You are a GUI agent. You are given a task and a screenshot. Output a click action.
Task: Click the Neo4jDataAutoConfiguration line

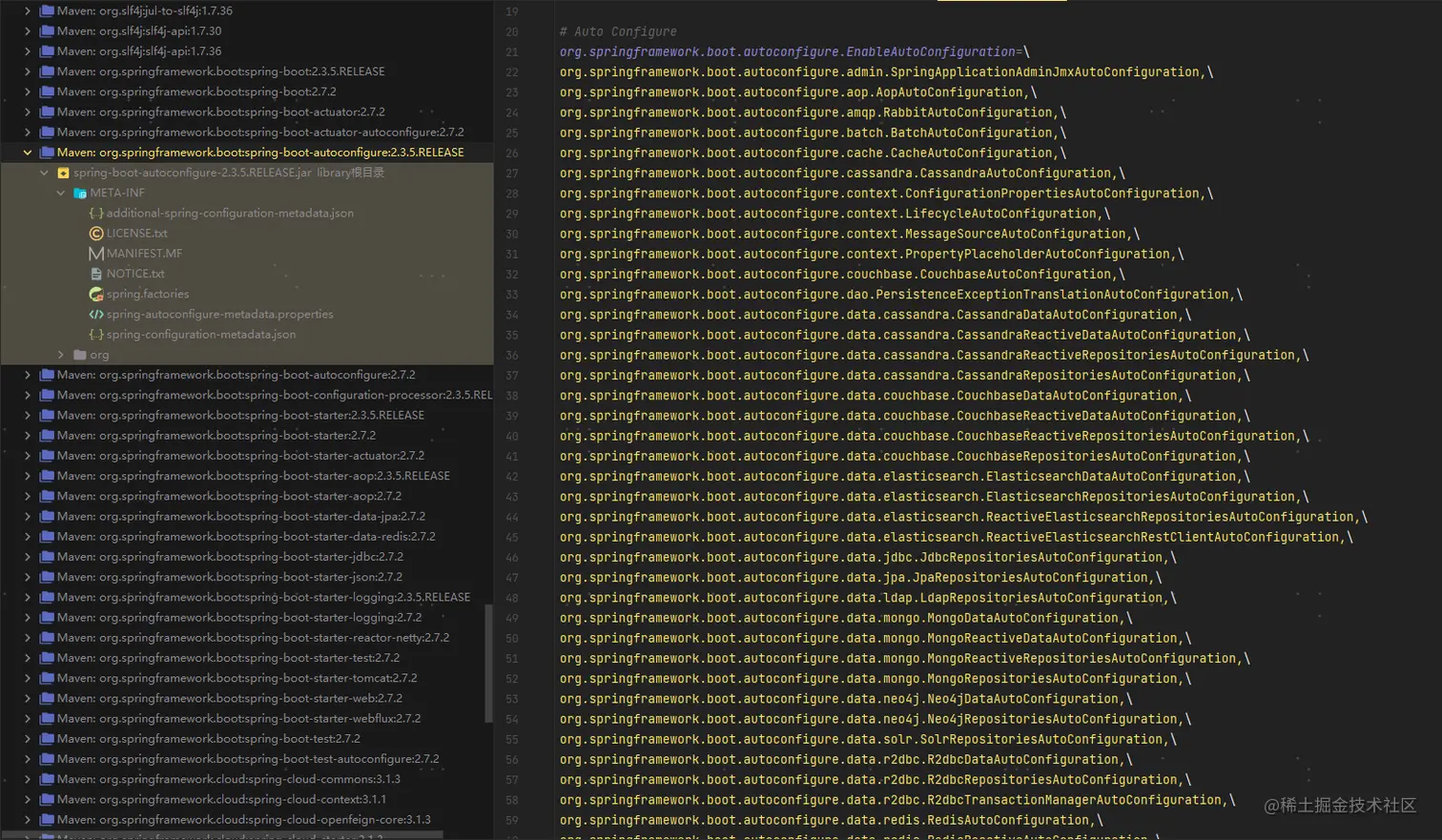click(846, 699)
